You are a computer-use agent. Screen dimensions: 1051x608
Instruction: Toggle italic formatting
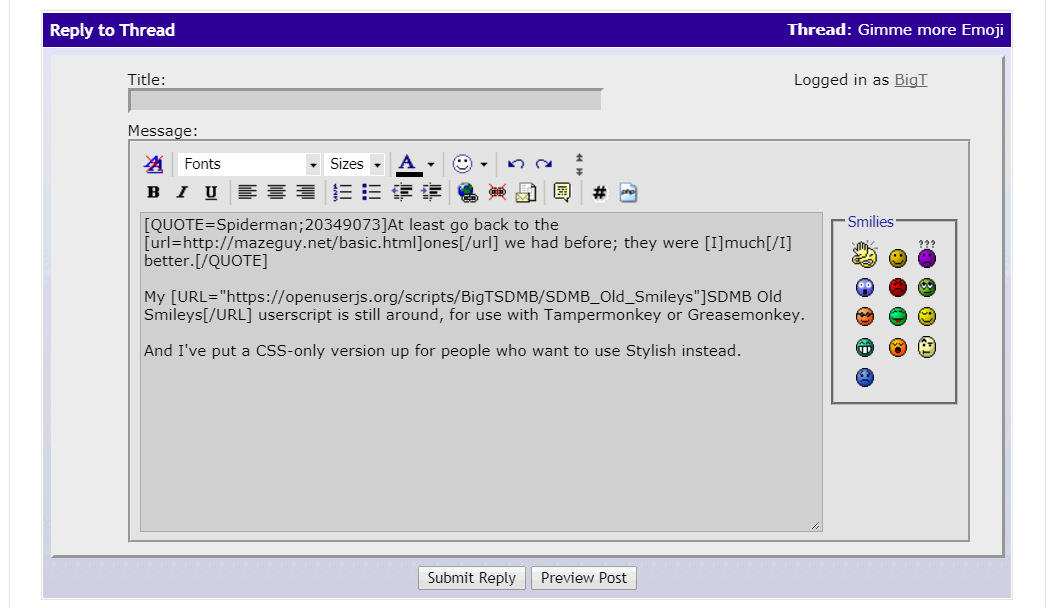182,192
